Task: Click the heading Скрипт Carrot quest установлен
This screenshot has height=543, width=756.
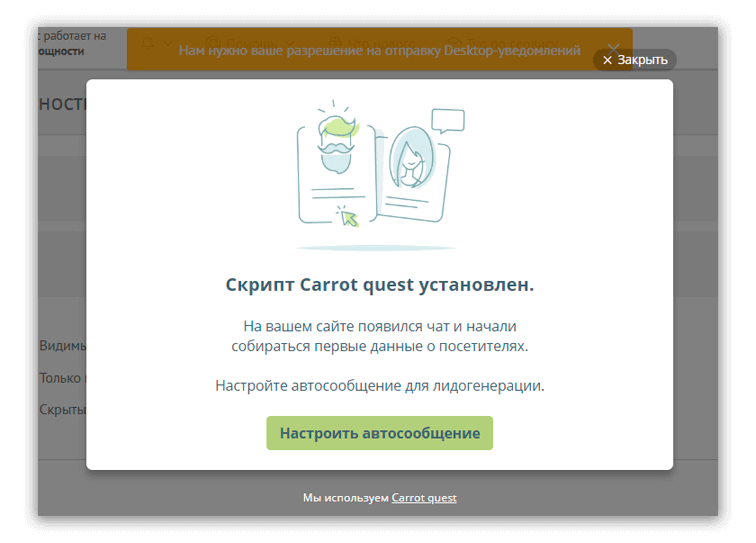Action: [x=379, y=285]
